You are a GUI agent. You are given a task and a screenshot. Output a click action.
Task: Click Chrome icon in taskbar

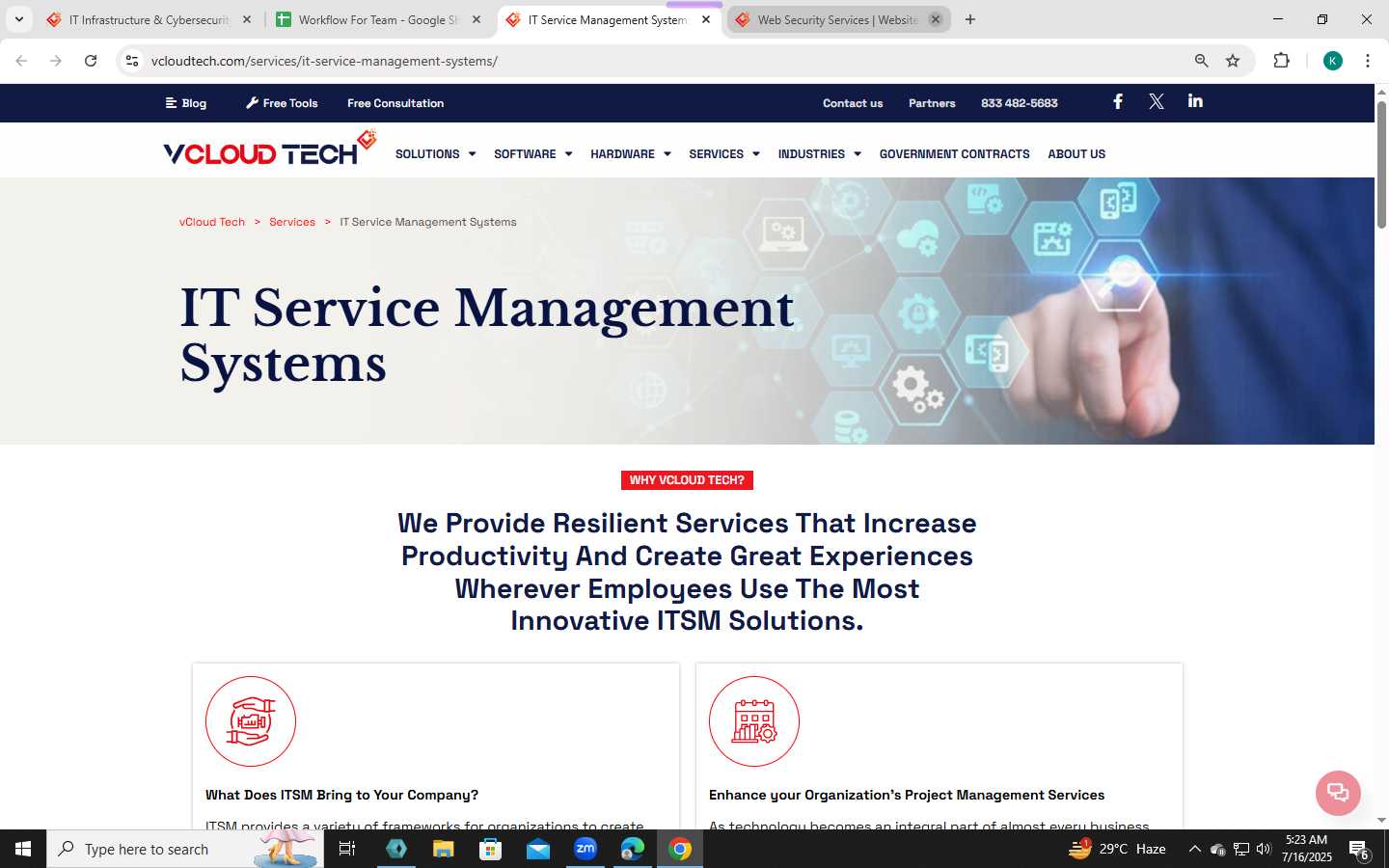coord(680,849)
